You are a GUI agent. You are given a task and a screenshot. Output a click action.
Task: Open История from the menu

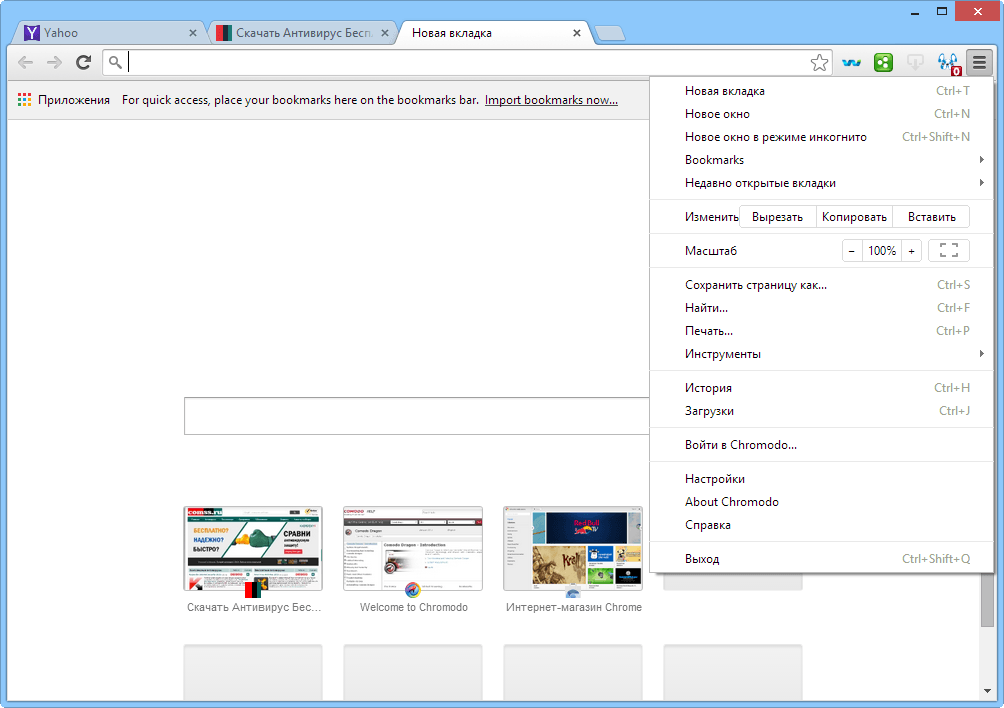822,388
